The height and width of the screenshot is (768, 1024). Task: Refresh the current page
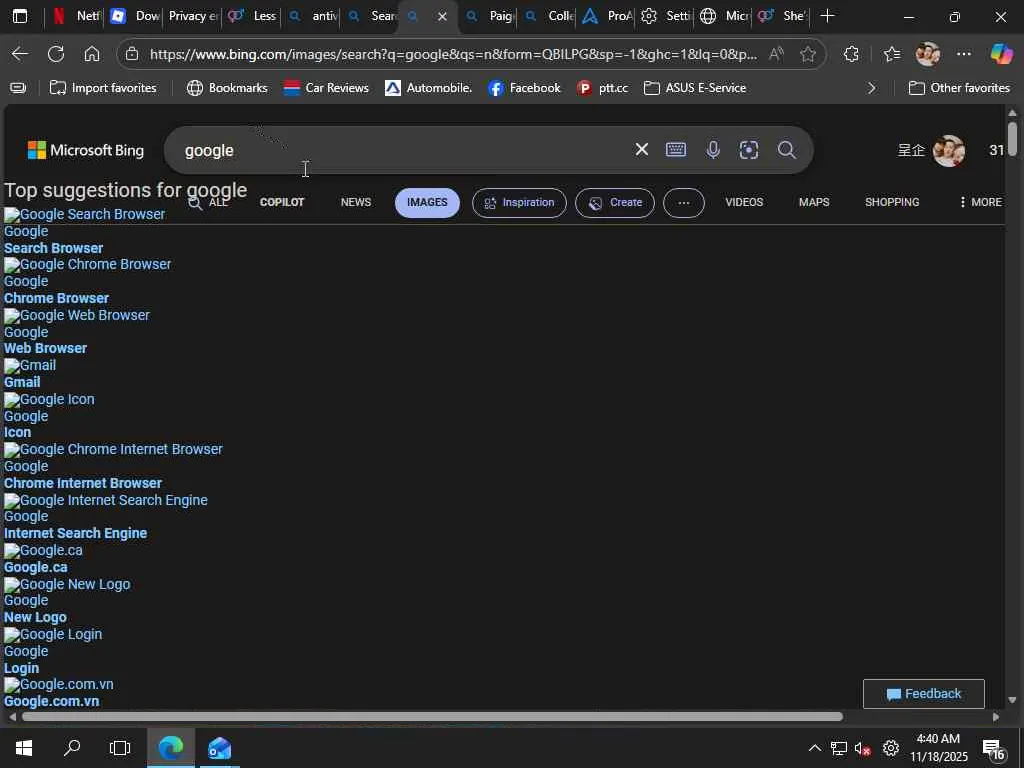click(56, 54)
